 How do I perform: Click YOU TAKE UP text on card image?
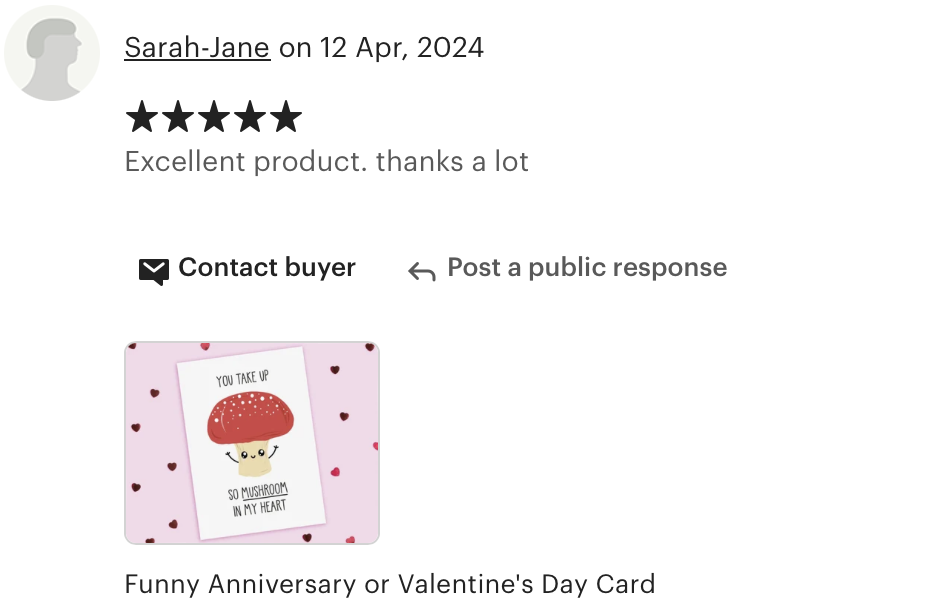point(243,378)
